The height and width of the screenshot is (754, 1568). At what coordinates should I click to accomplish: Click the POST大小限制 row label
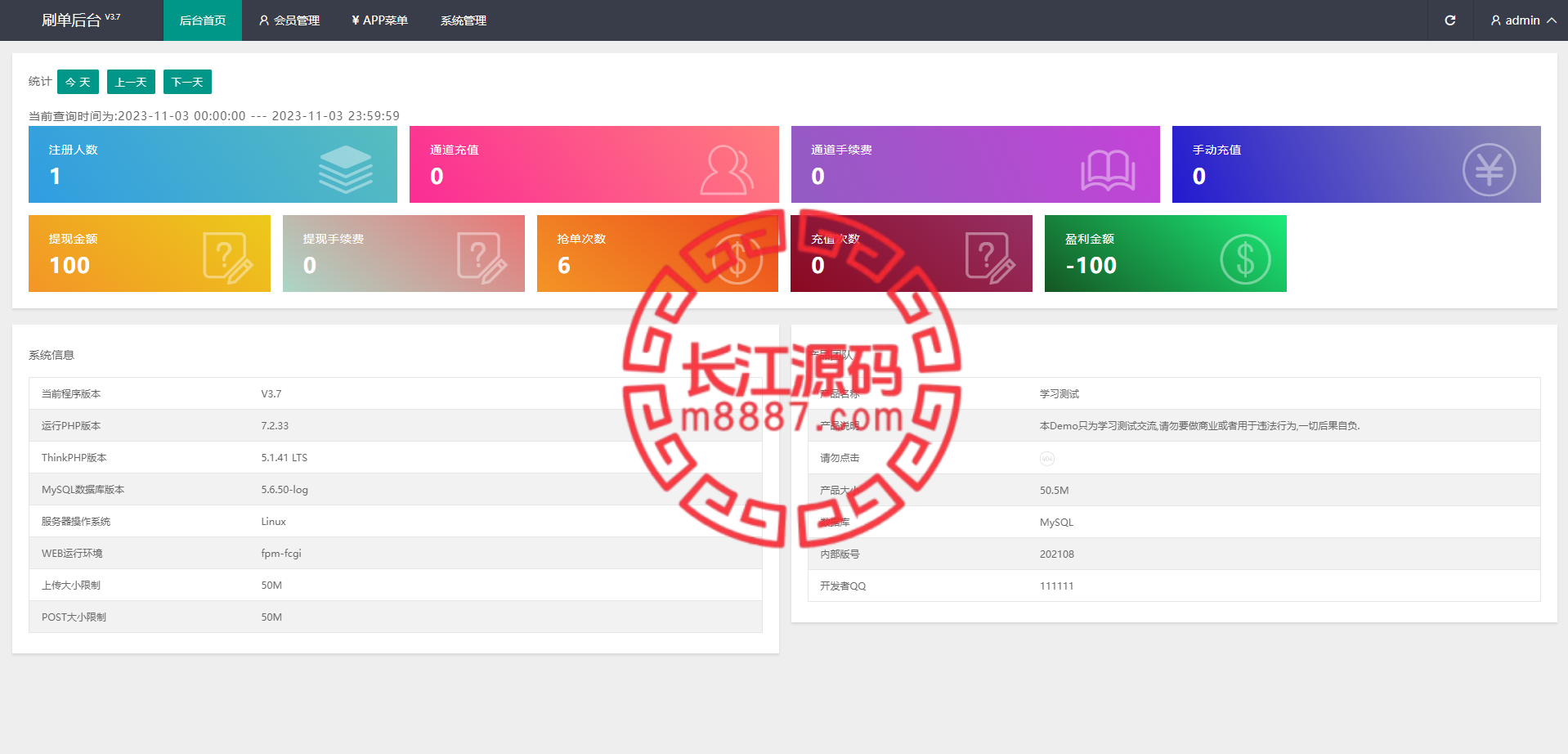click(74, 617)
